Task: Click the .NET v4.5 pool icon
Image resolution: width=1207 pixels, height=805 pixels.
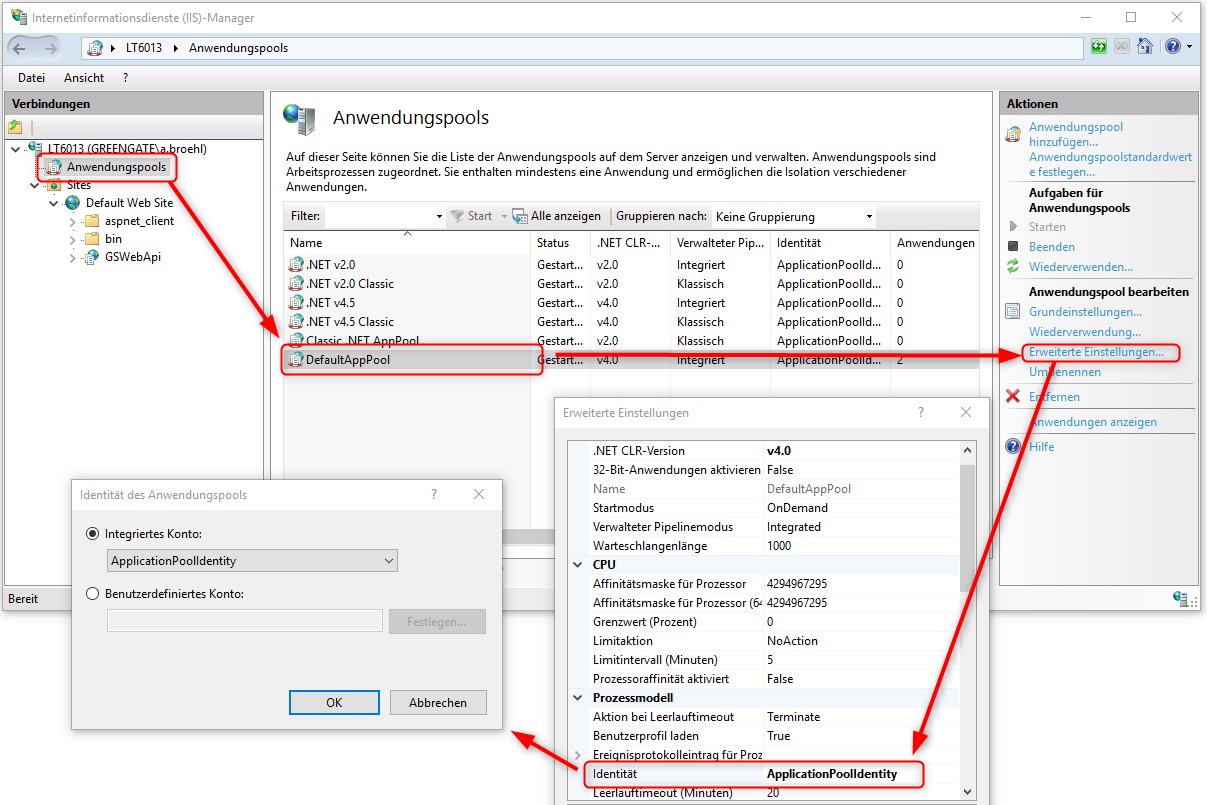Action: (296, 303)
